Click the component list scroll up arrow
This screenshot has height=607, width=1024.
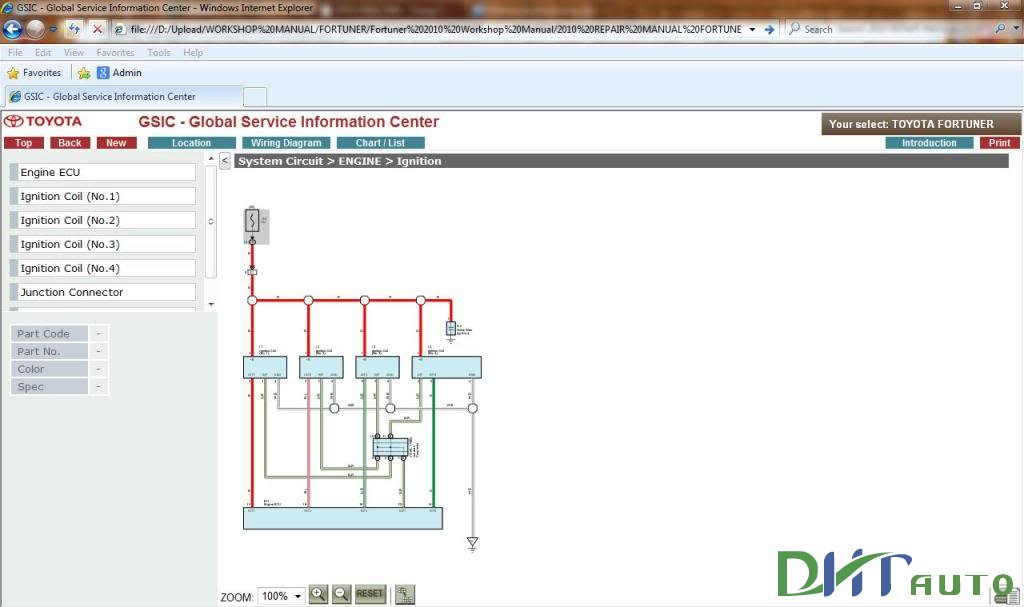[211, 159]
